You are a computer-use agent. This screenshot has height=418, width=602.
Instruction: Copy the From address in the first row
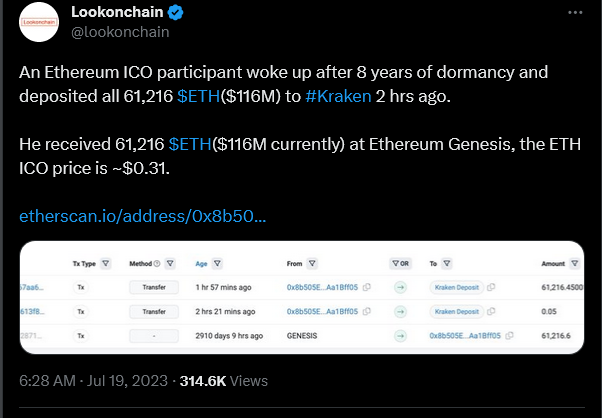pos(367,287)
